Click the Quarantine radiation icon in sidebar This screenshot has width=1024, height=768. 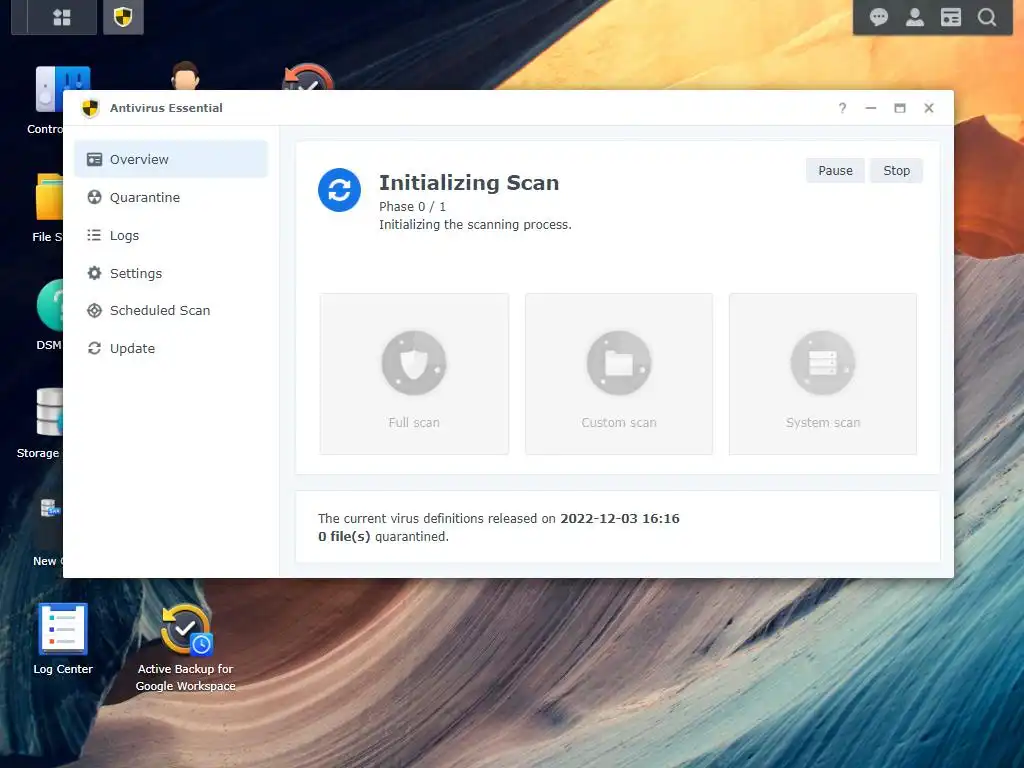click(94, 197)
